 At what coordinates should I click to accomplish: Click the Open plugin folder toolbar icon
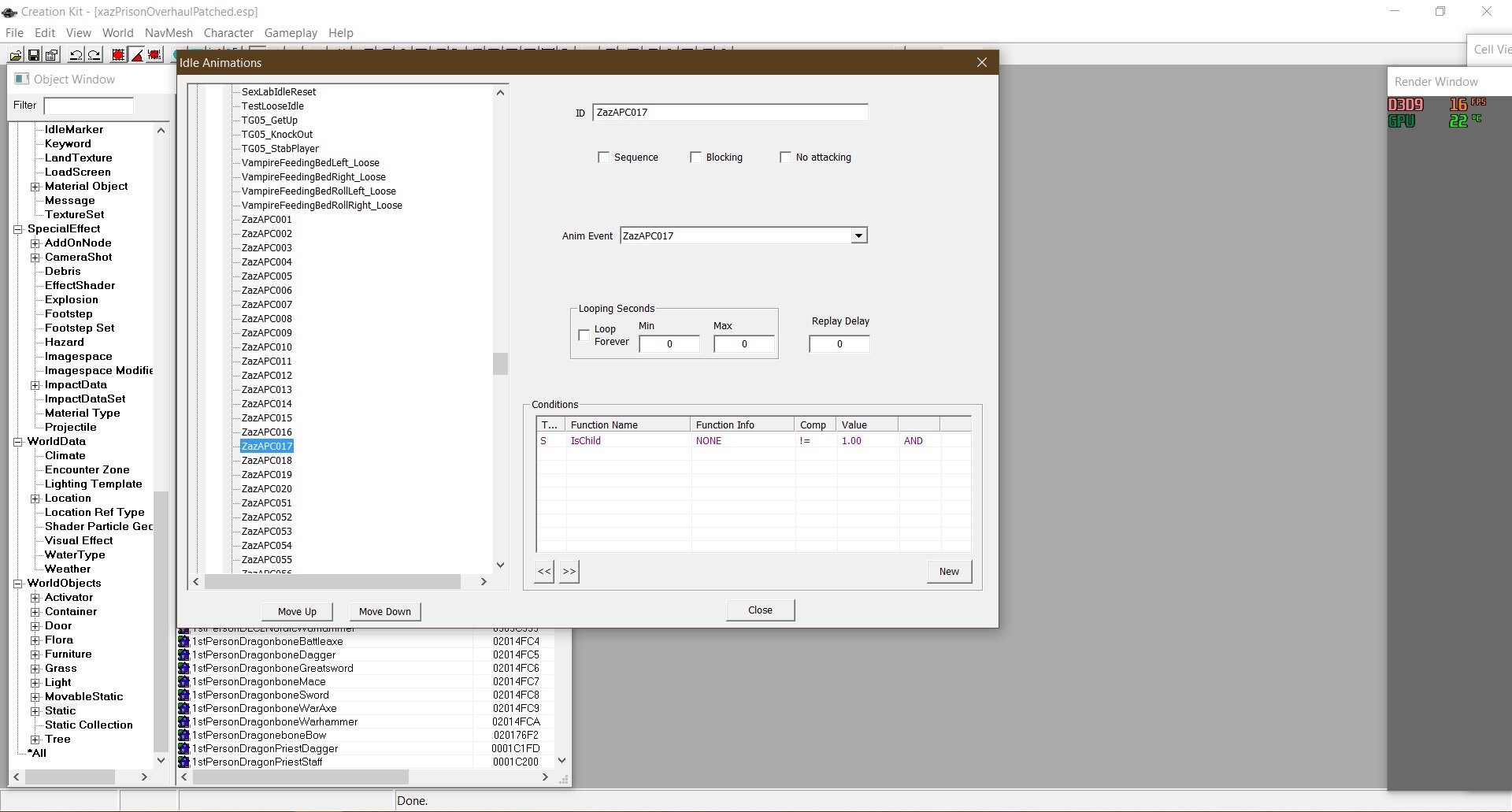click(x=15, y=54)
